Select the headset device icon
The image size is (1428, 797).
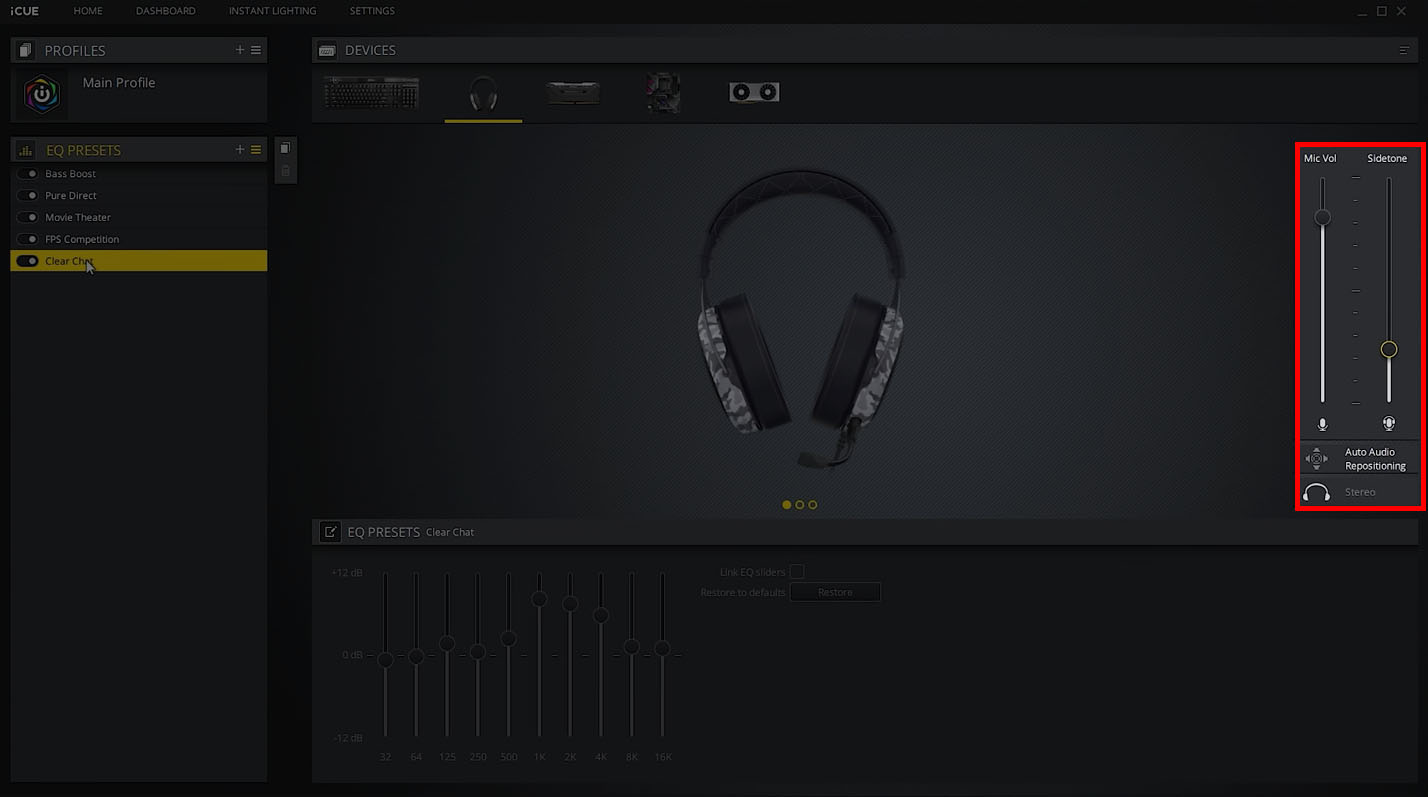click(483, 92)
